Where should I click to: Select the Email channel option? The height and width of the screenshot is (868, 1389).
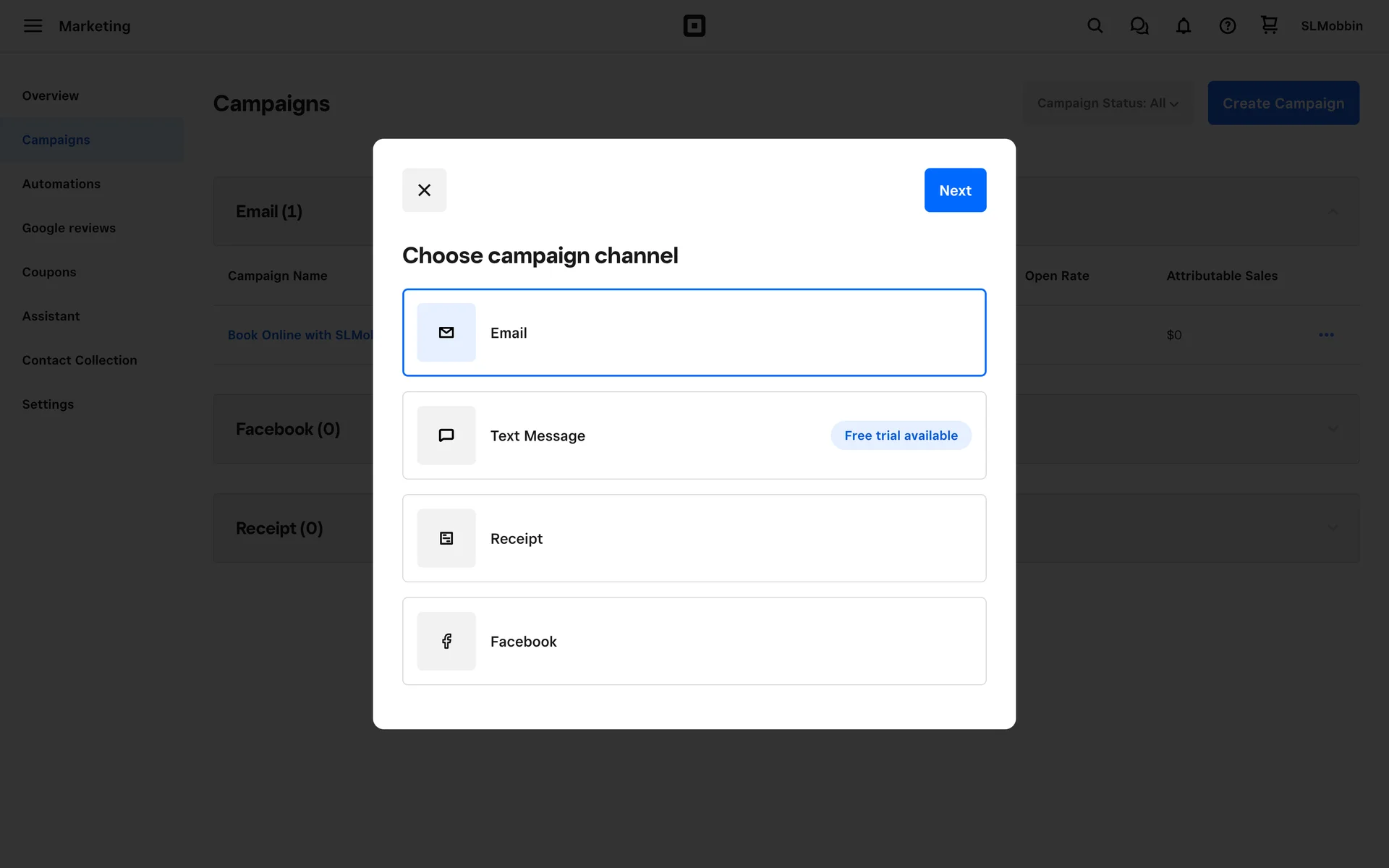(x=694, y=333)
